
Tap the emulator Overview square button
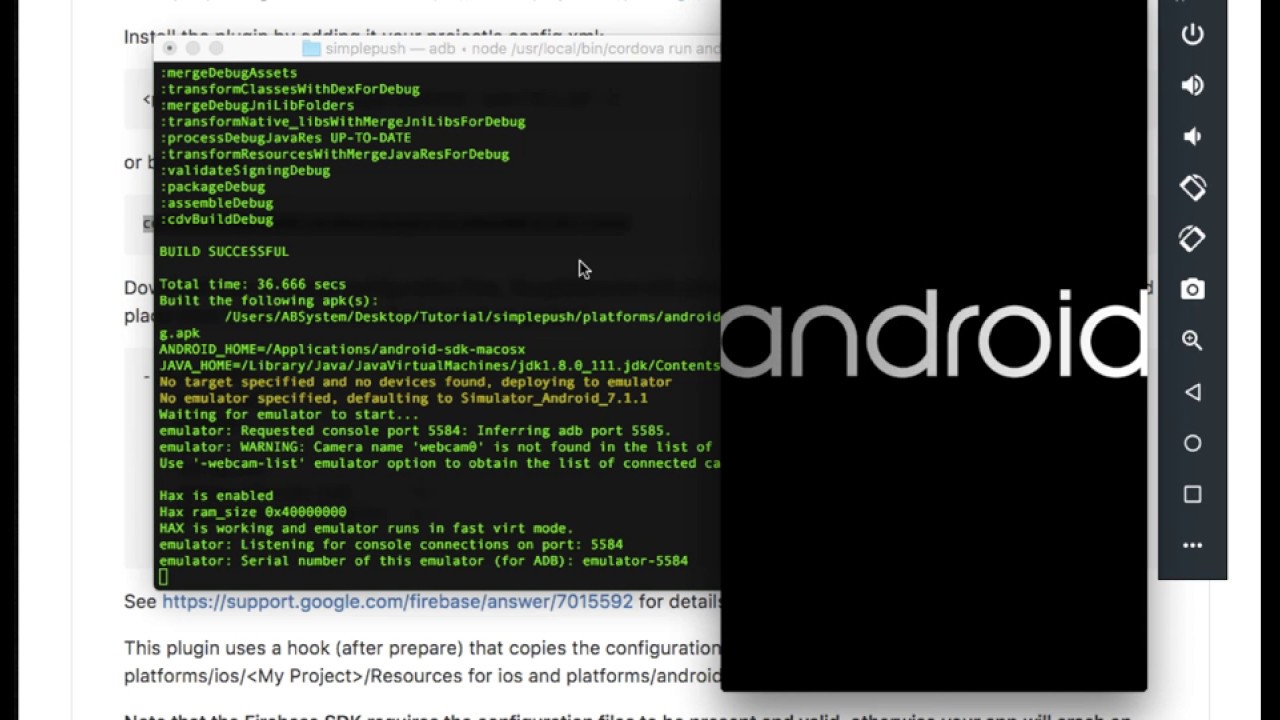pyautogui.click(x=1192, y=494)
